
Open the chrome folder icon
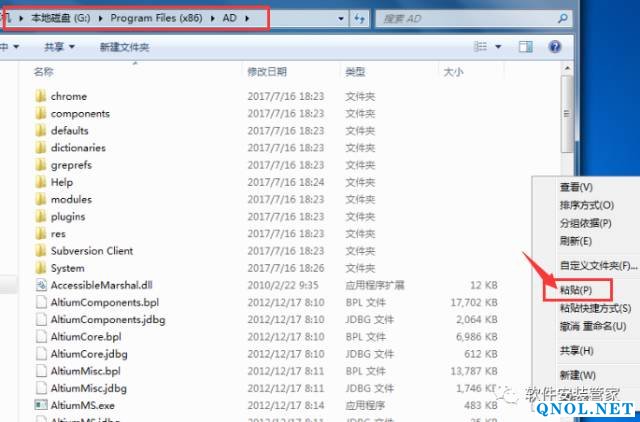(40, 96)
